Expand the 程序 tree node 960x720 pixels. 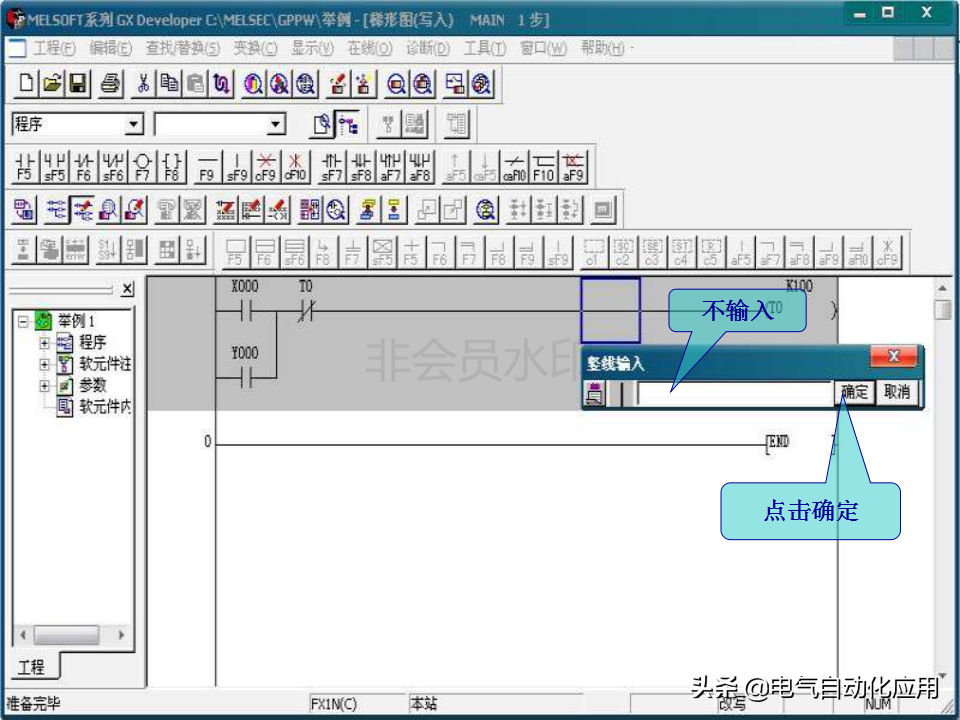pos(44,343)
